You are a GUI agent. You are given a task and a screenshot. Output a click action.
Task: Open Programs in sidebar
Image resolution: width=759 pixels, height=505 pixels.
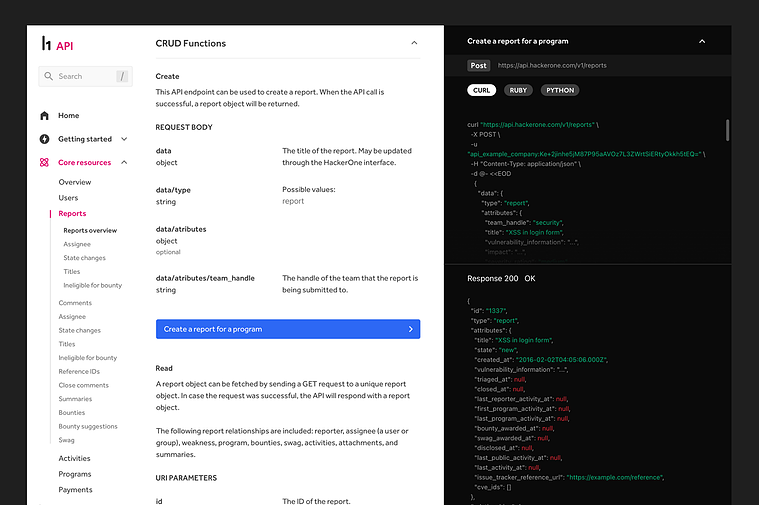pyautogui.click(x=75, y=474)
